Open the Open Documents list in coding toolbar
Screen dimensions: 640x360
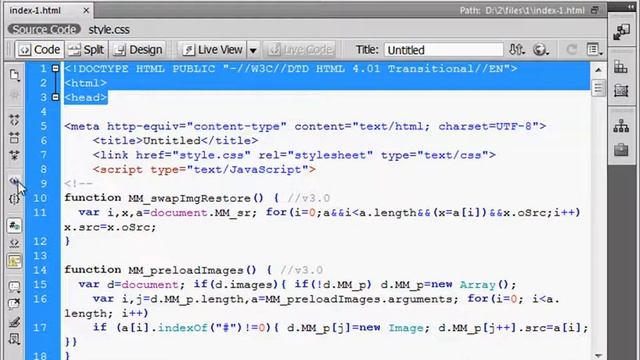pos(14,75)
